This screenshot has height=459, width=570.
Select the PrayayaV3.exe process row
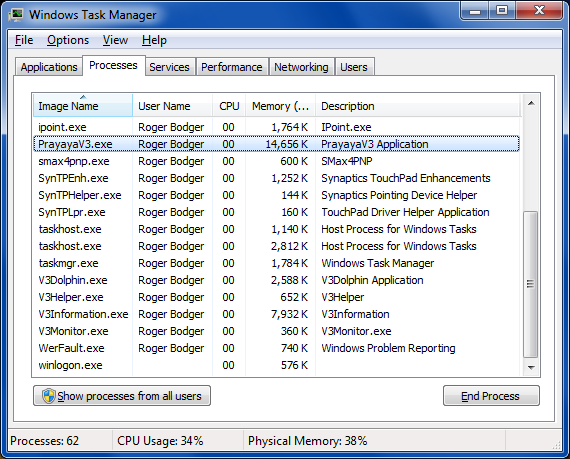tap(276, 144)
